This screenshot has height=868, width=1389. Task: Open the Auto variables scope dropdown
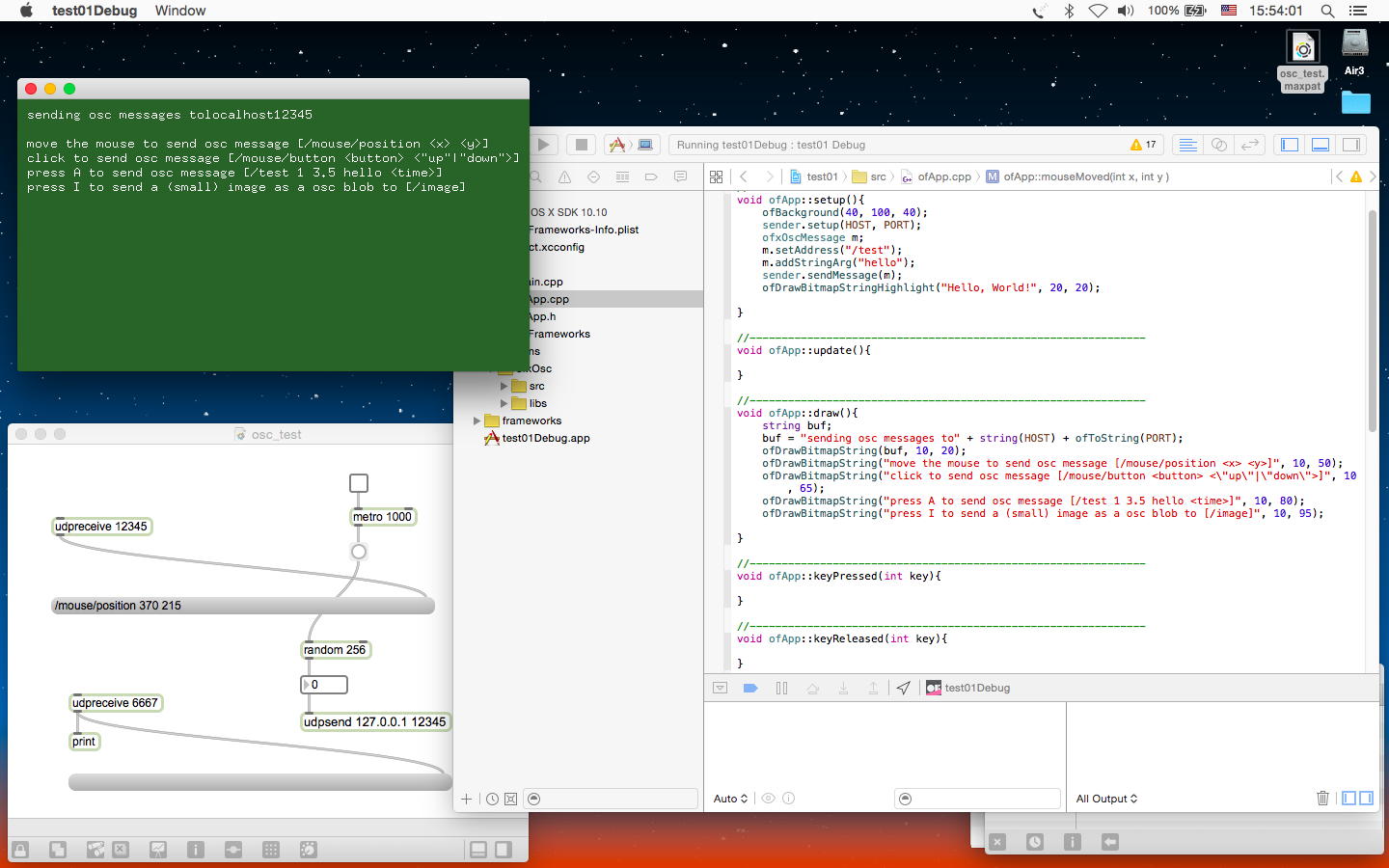pos(730,799)
